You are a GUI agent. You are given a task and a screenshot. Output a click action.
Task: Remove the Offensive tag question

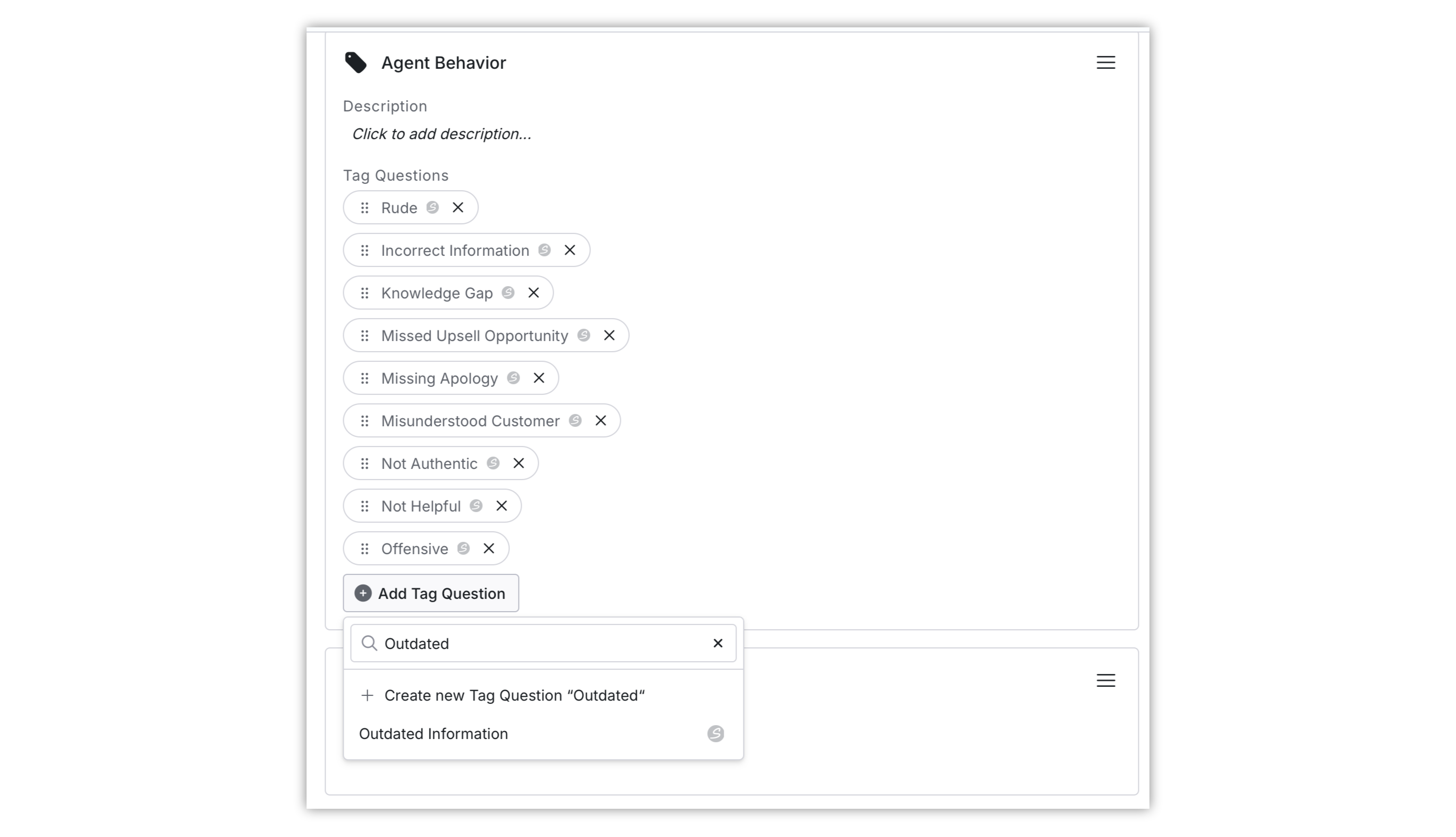pyautogui.click(x=488, y=548)
